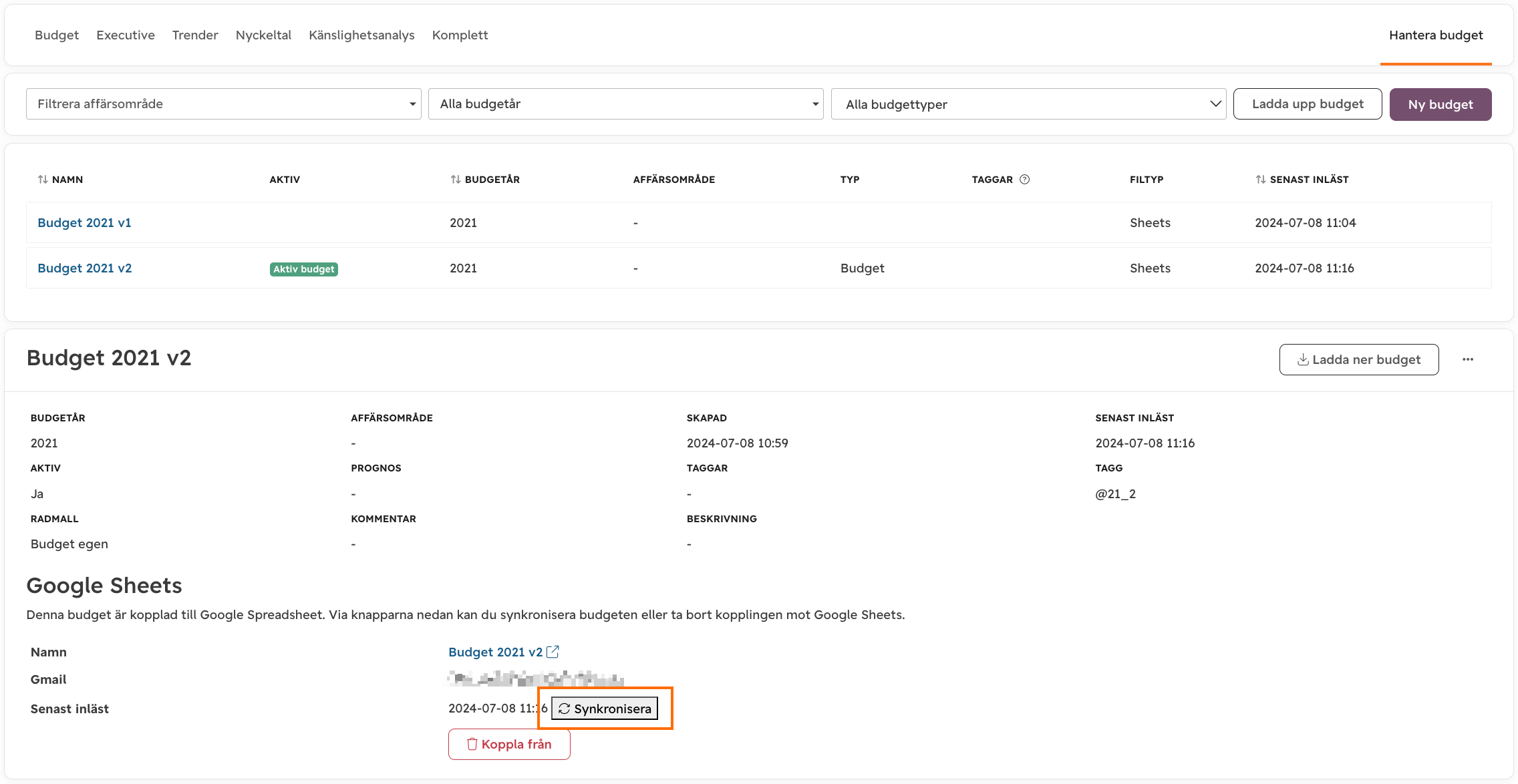The width and height of the screenshot is (1518, 784).
Task: Click external link icon next to Budget 2021 v2
Action: (x=553, y=652)
